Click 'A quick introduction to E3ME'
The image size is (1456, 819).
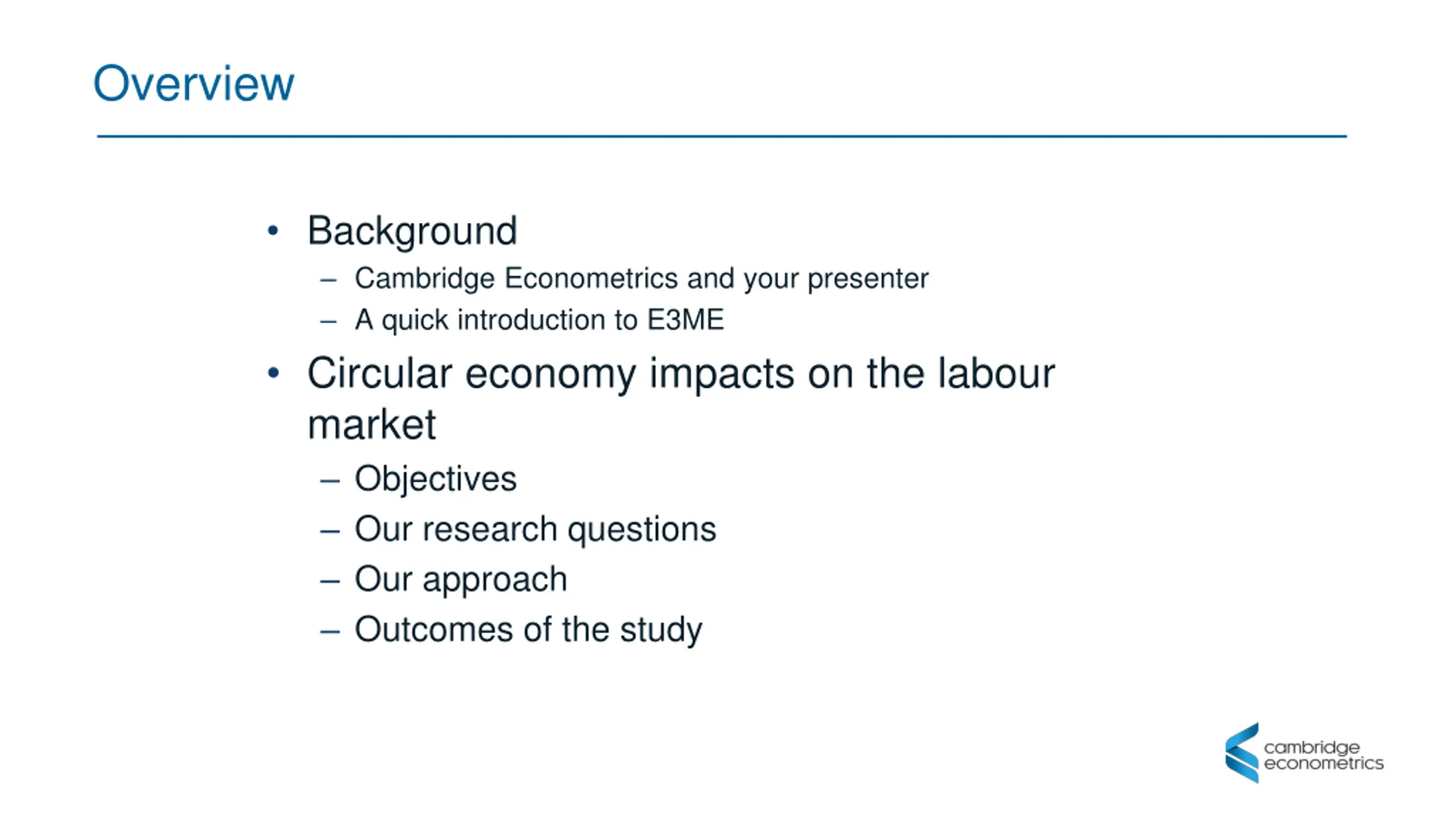[x=539, y=320]
